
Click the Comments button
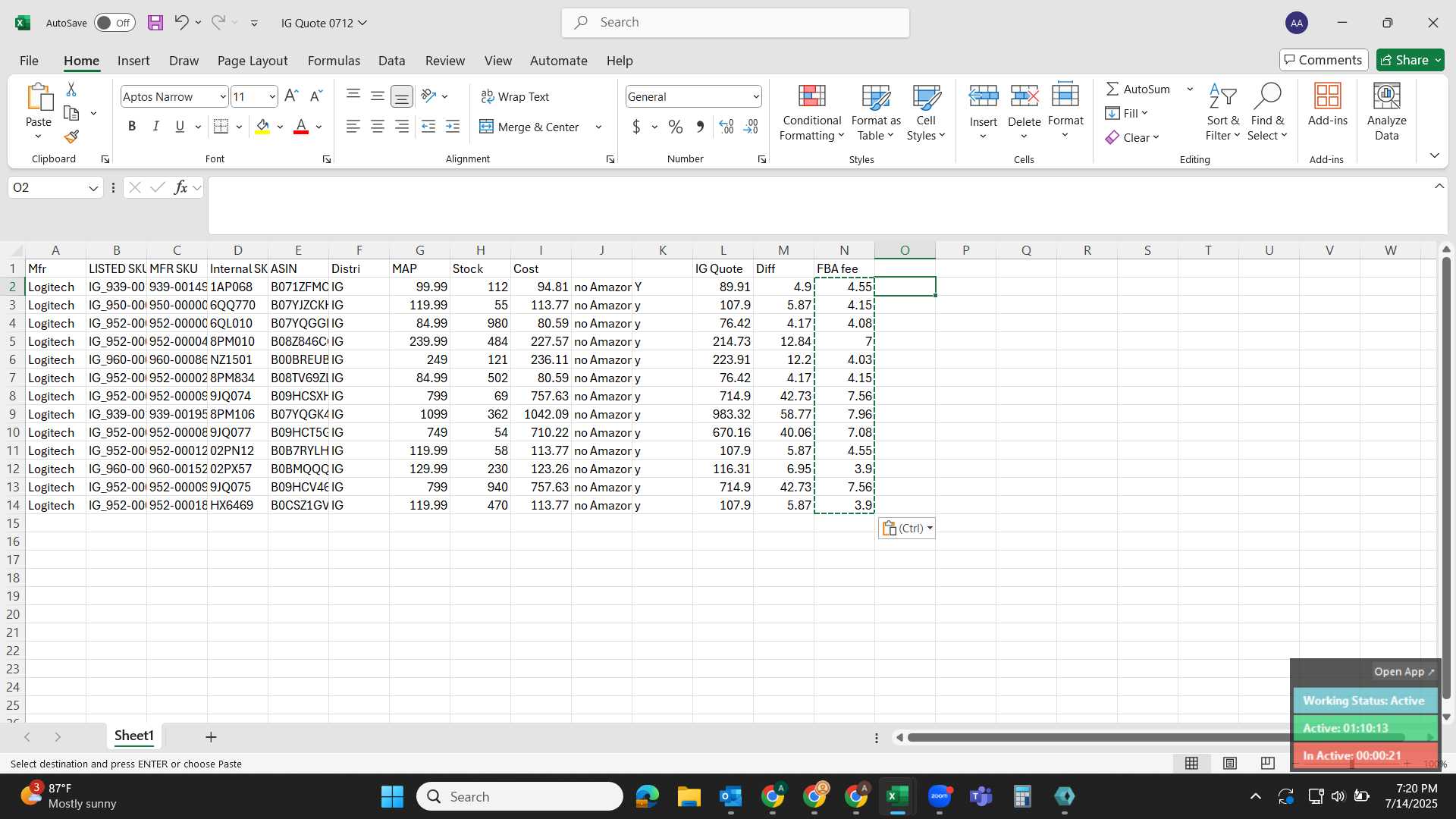pyautogui.click(x=1323, y=60)
